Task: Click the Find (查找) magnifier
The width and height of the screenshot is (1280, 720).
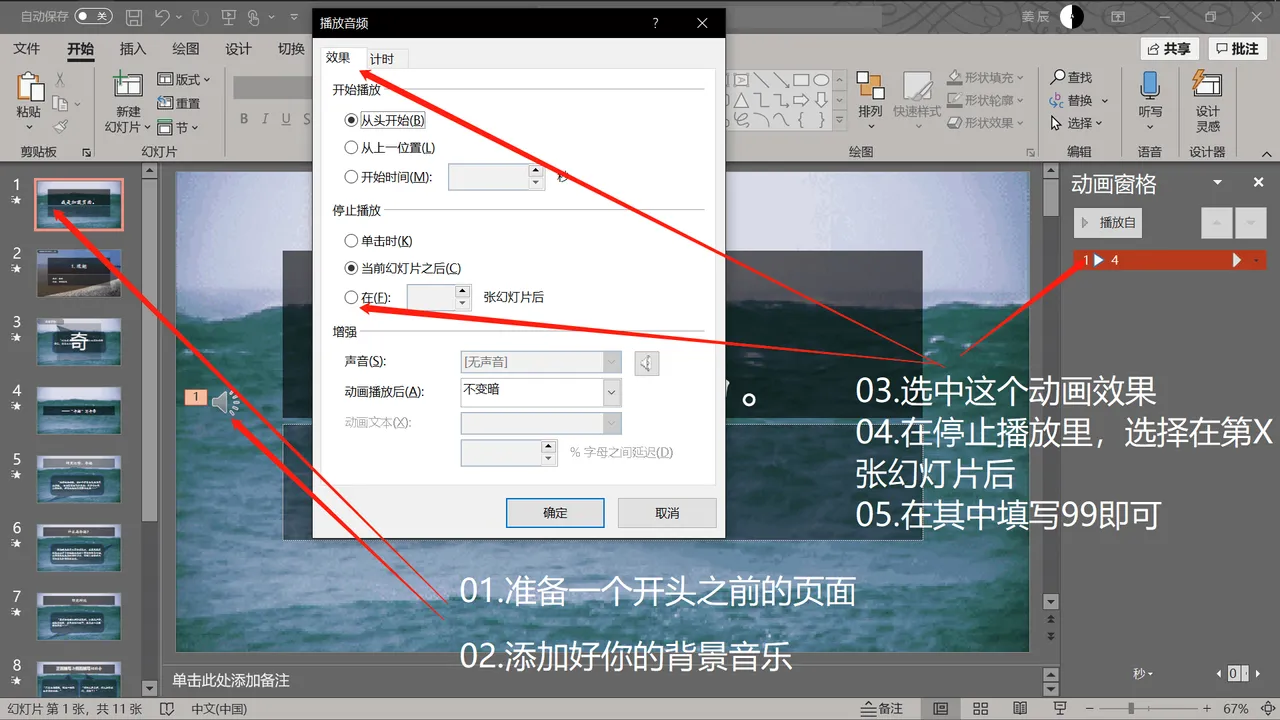Action: click(x=1058, y=77)
